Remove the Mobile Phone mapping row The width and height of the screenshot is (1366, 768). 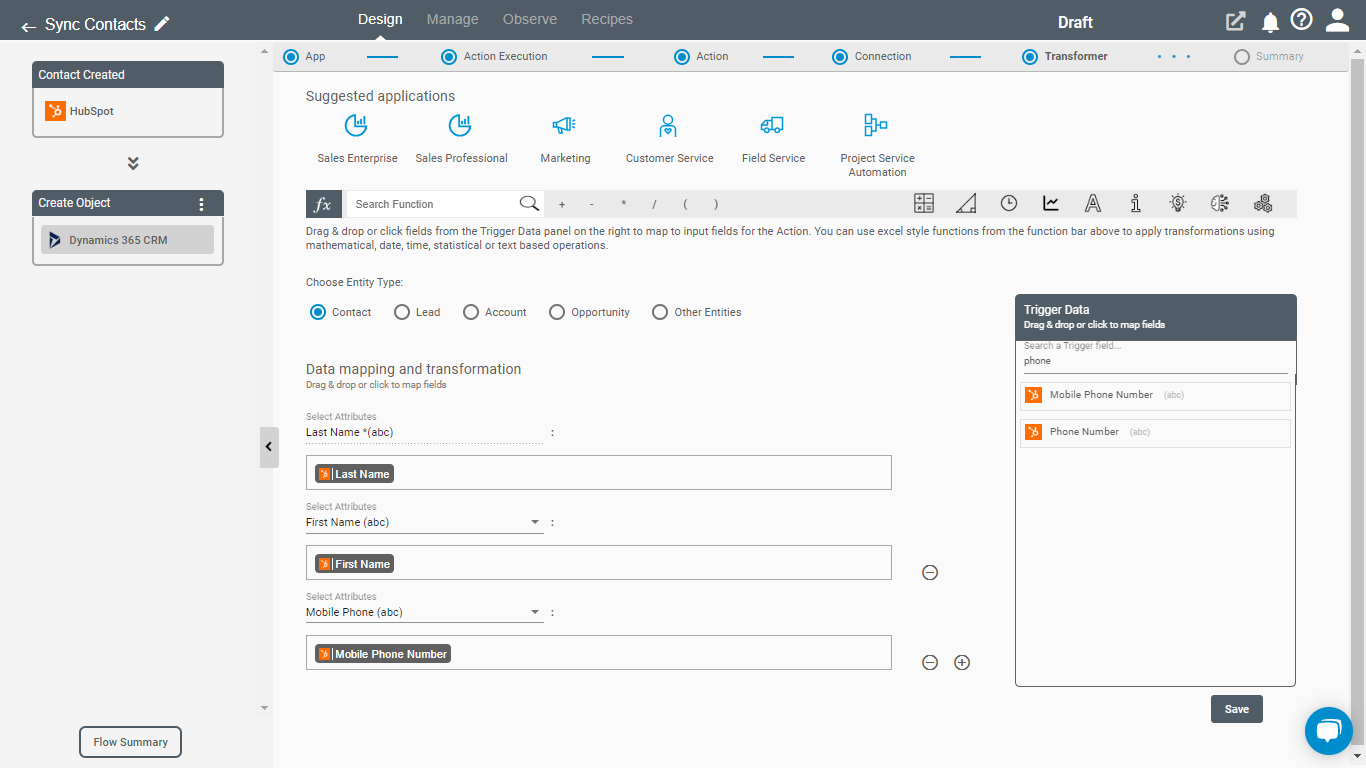[930, 663]
